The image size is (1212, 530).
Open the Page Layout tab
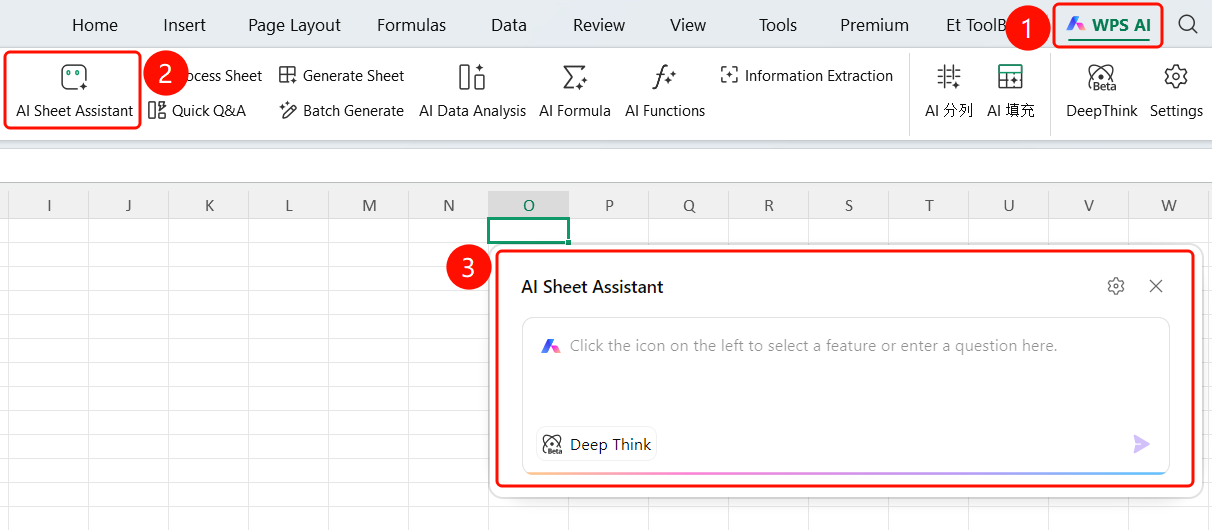click(294, 25)
